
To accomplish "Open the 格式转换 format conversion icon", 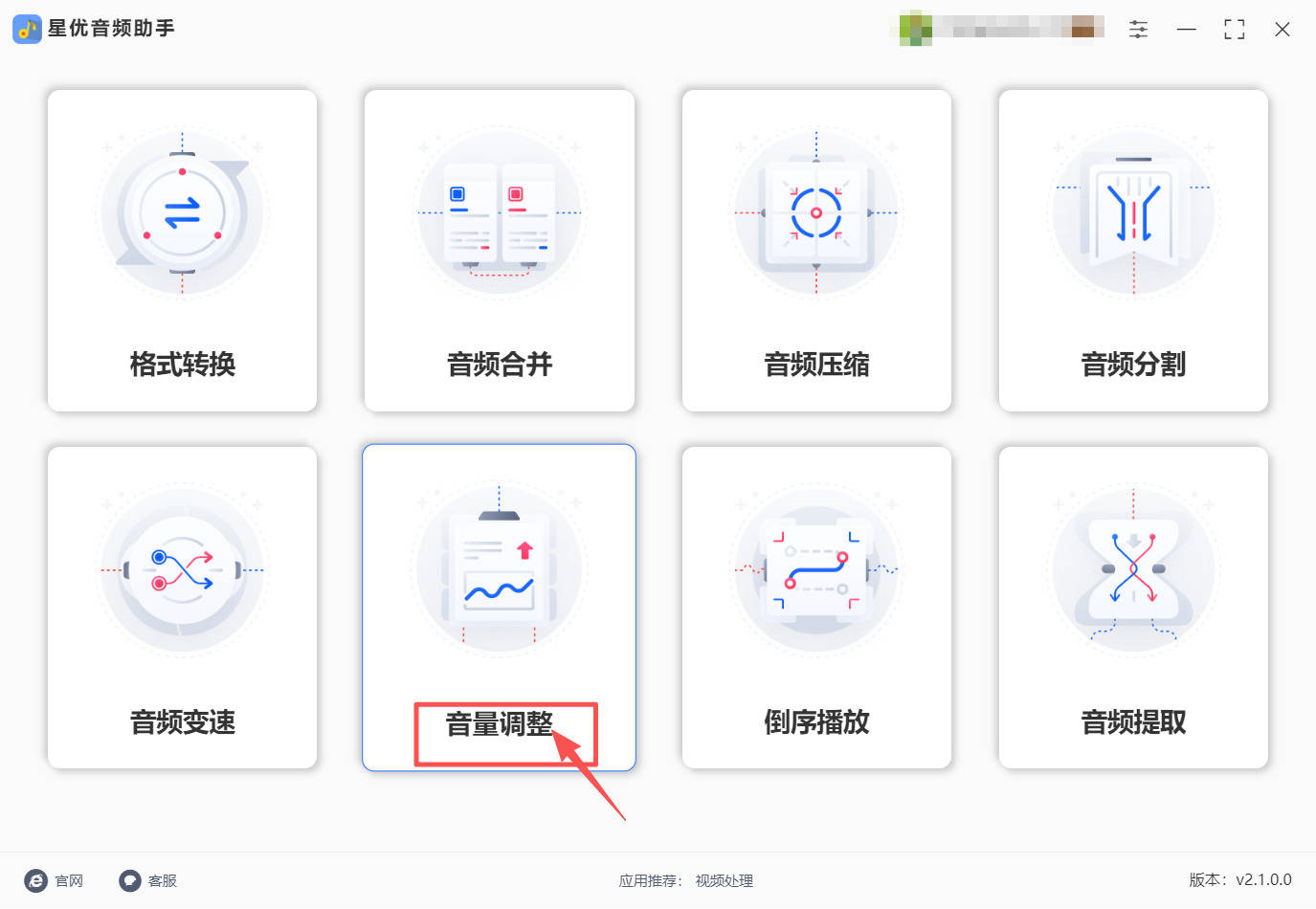I will tap(182, 212).
